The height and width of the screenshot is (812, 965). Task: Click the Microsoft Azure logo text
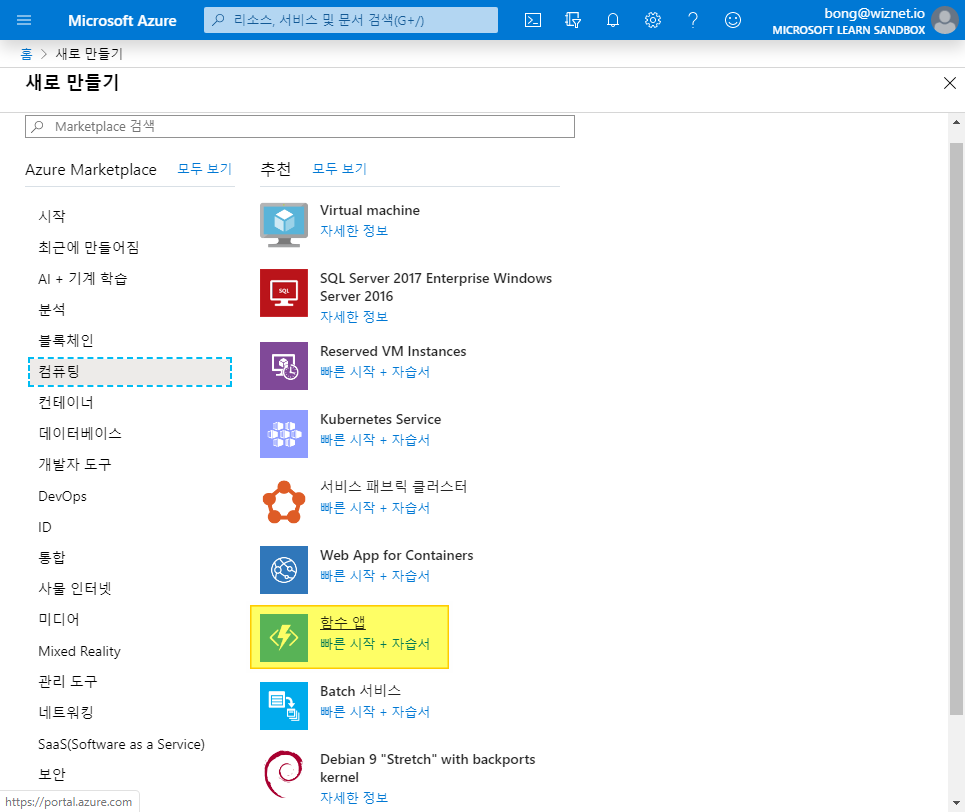[122, 20]
